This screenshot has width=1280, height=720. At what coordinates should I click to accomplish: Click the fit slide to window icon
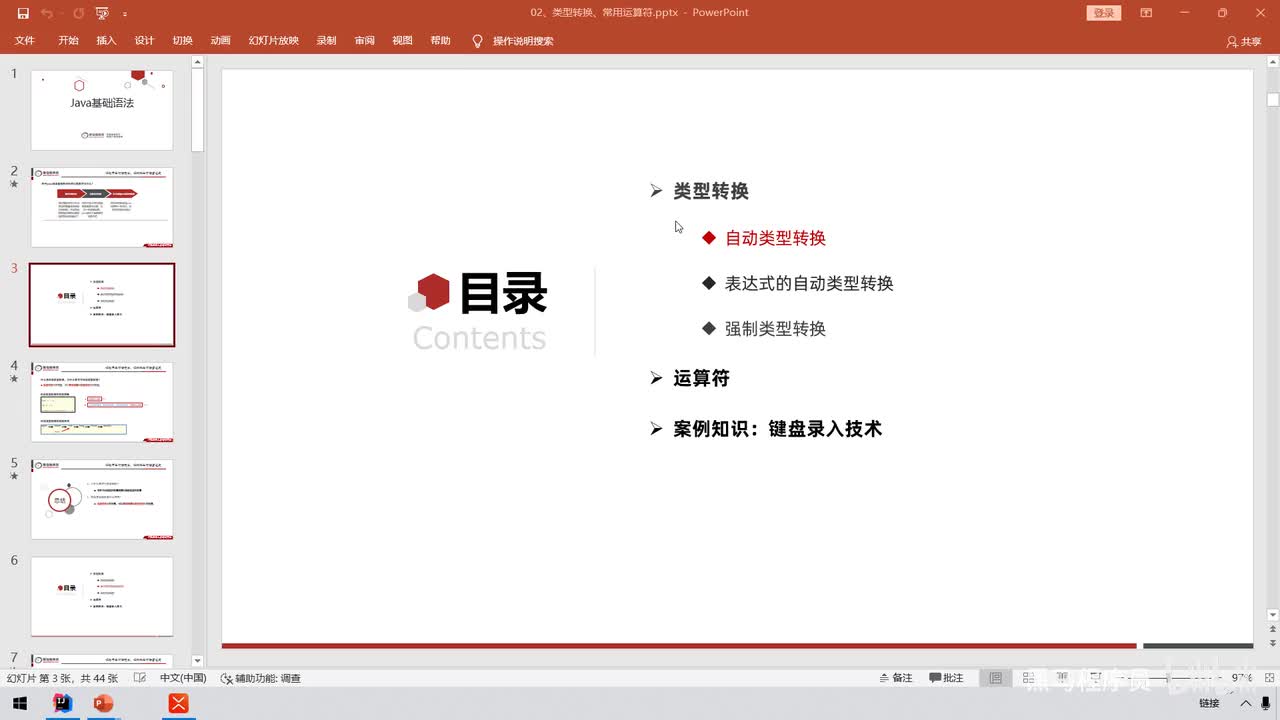click(1267, 678)
